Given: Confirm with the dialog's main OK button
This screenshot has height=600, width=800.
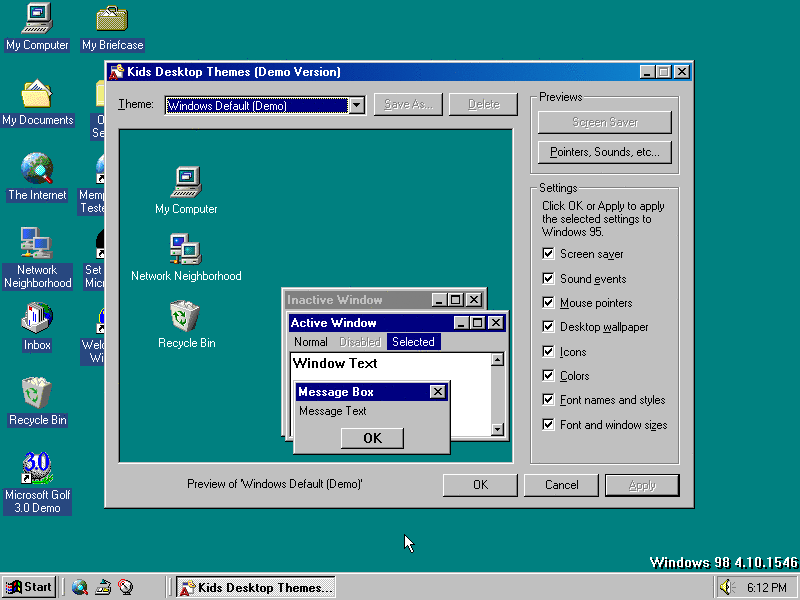Looking at the screenshot, I should point(480,485).
